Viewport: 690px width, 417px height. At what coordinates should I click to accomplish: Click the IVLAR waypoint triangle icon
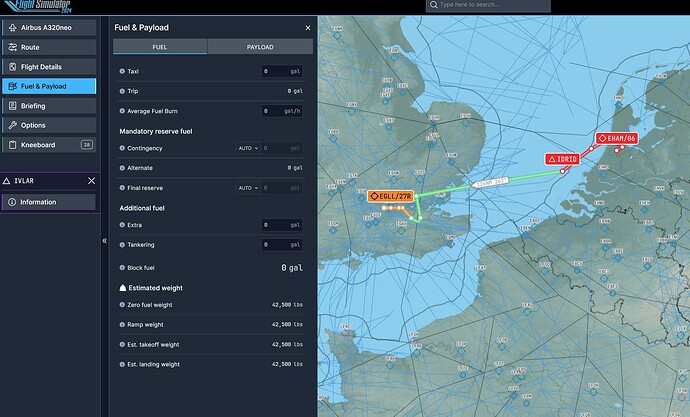click(6, 181)
